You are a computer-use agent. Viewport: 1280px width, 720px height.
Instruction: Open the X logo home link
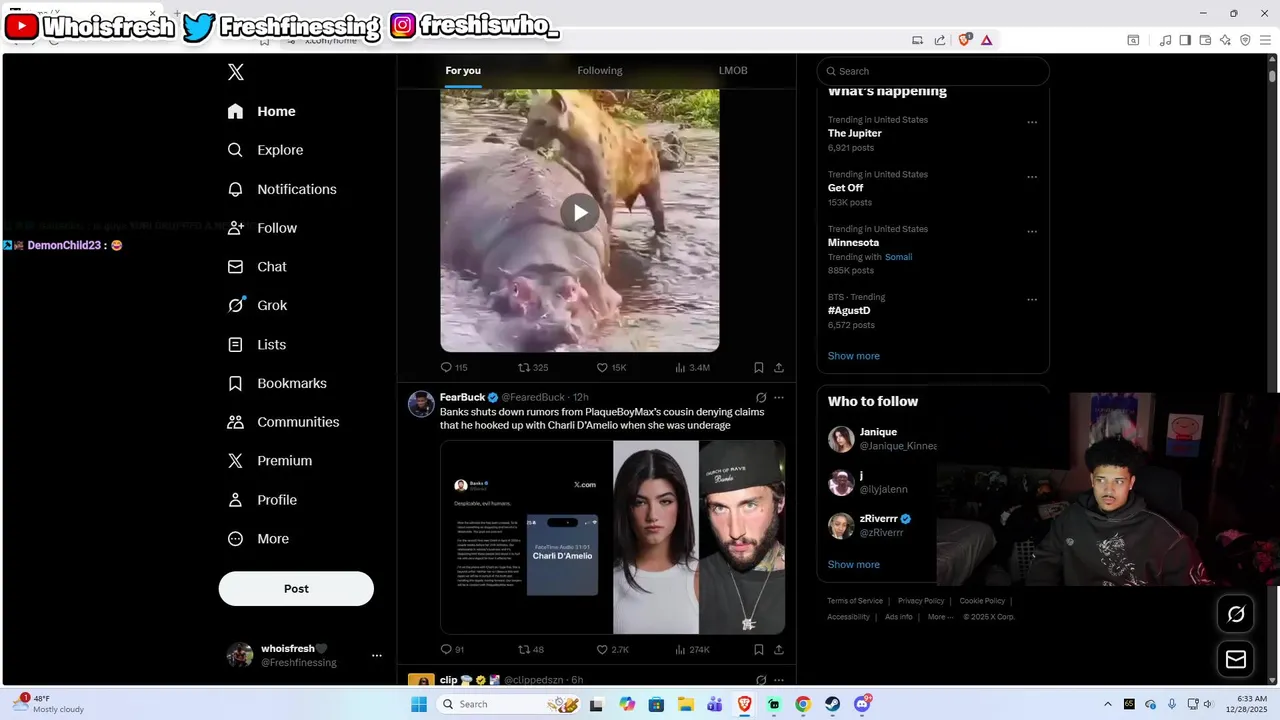(x=236, y=72)
